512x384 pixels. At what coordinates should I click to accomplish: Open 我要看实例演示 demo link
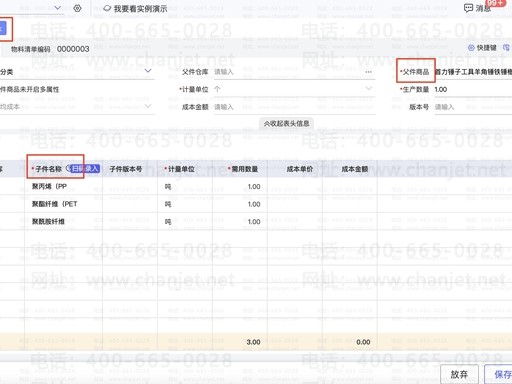point(135,8)
